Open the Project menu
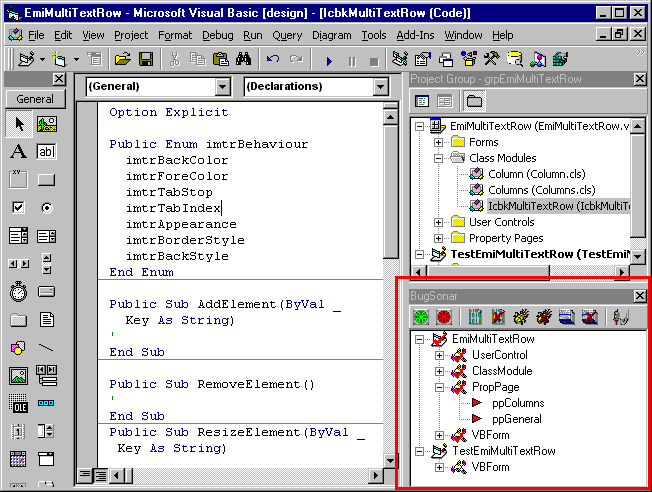652x492 pixels. (x=131, y=35)
